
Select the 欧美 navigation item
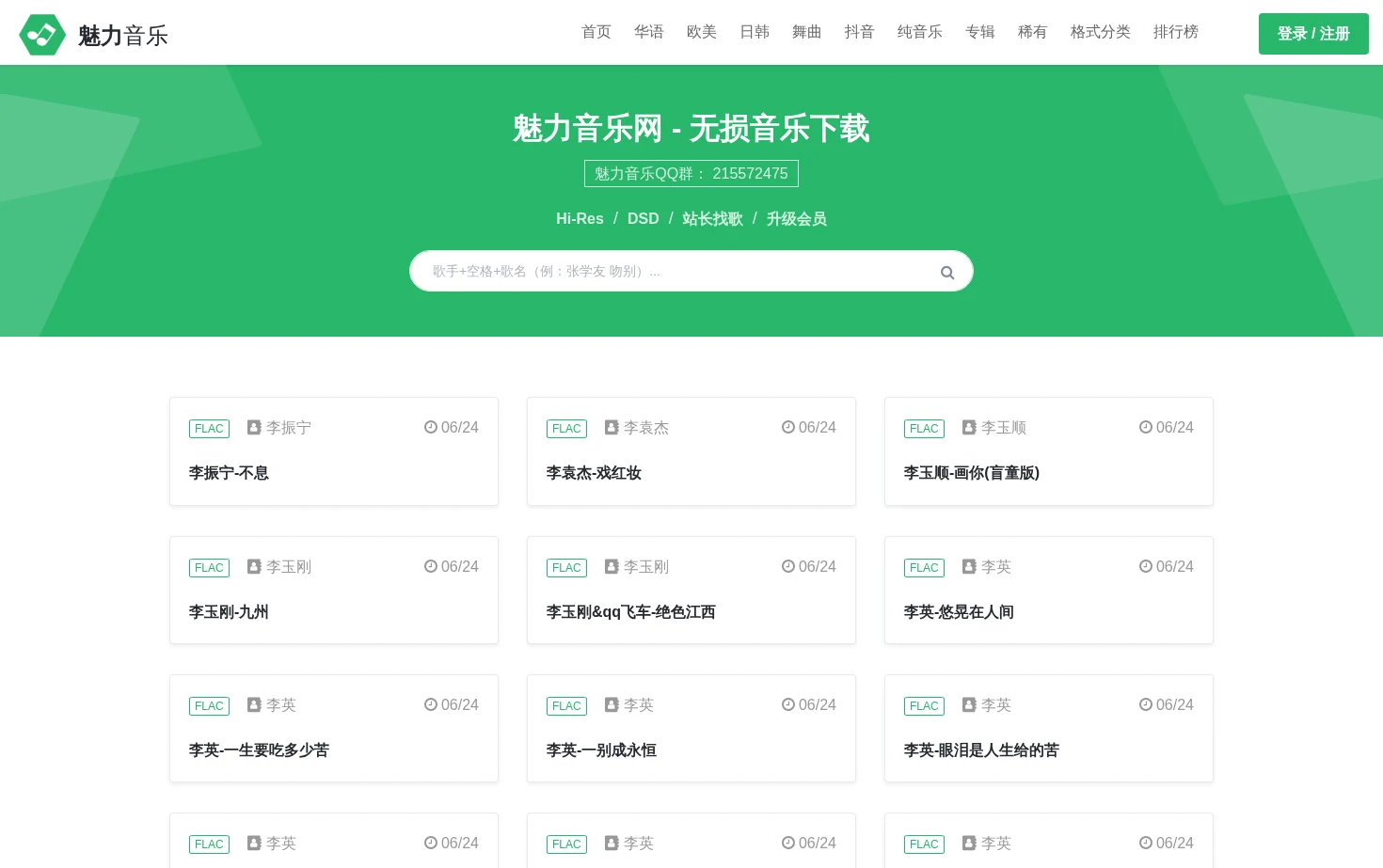pos(702,32)
